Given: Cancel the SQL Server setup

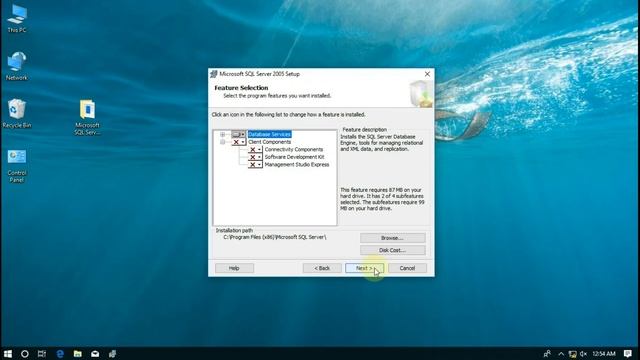Looking at the screenshot, I should [x=407, y=268].
